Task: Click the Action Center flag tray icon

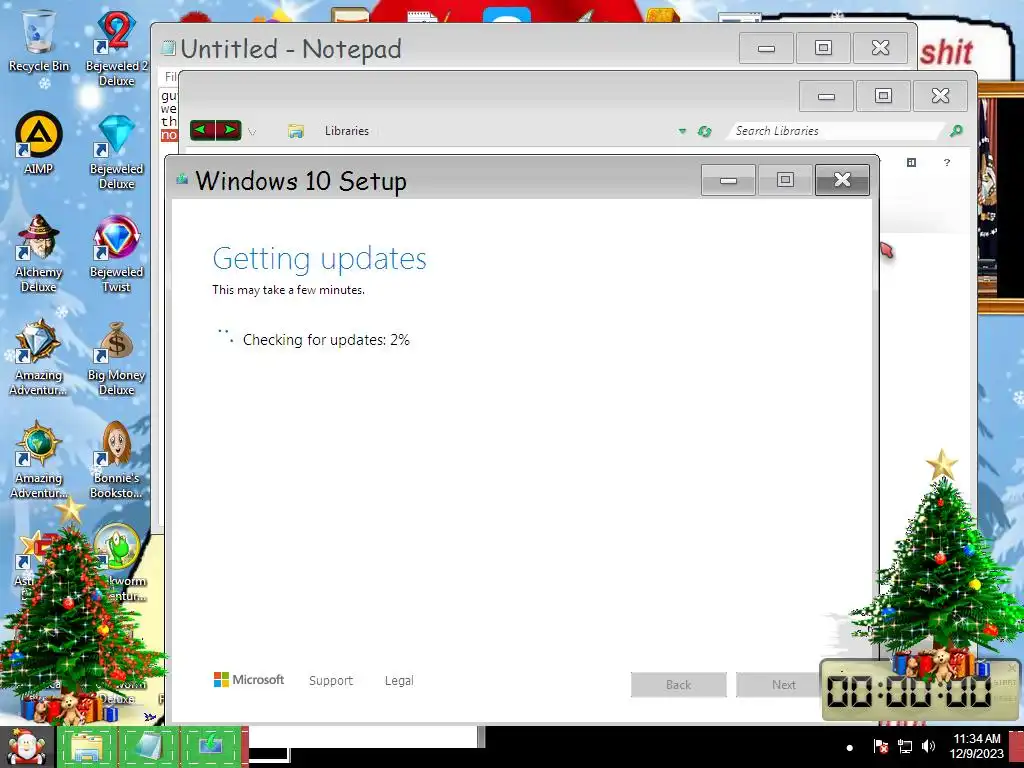Action: 880,746
